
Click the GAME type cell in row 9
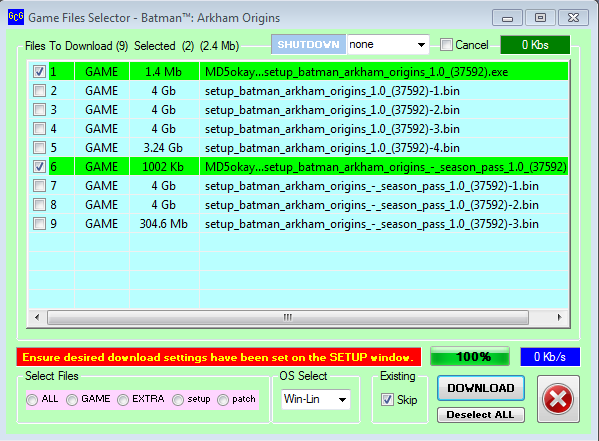[x=102, y=224]
